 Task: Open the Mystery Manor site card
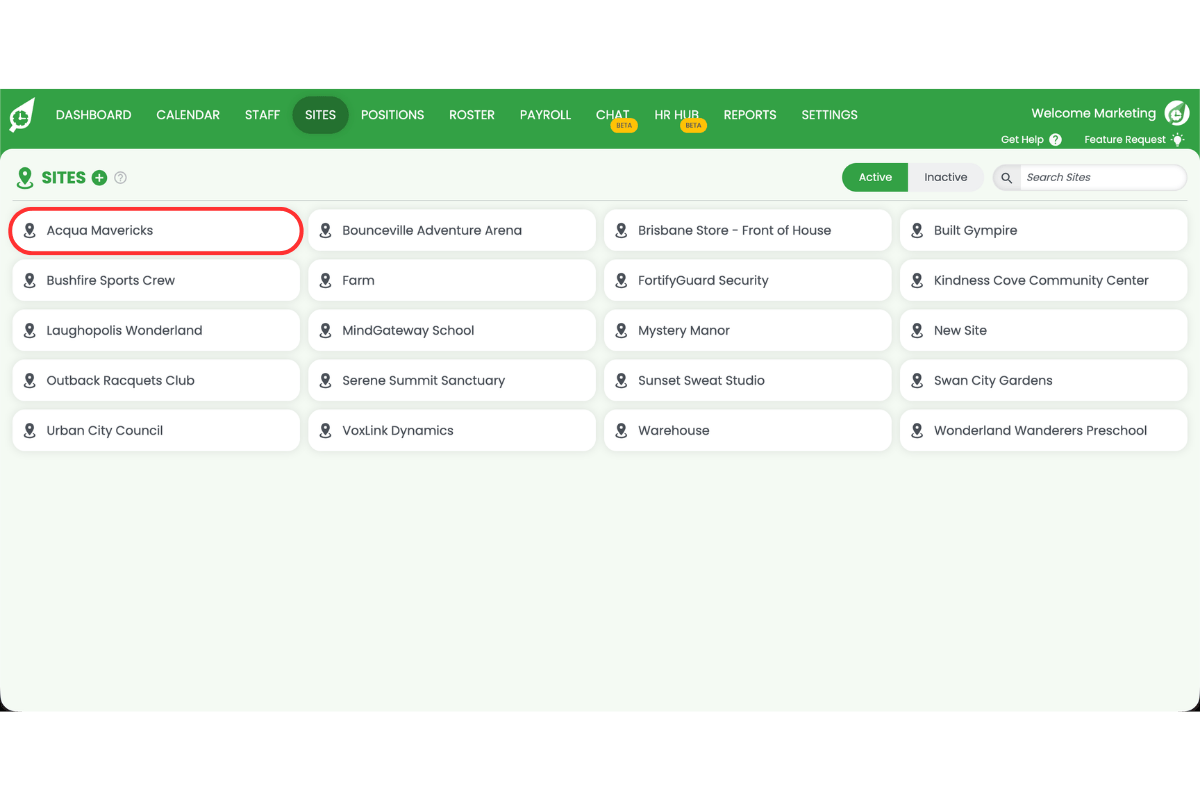click(x=747, y=330)
